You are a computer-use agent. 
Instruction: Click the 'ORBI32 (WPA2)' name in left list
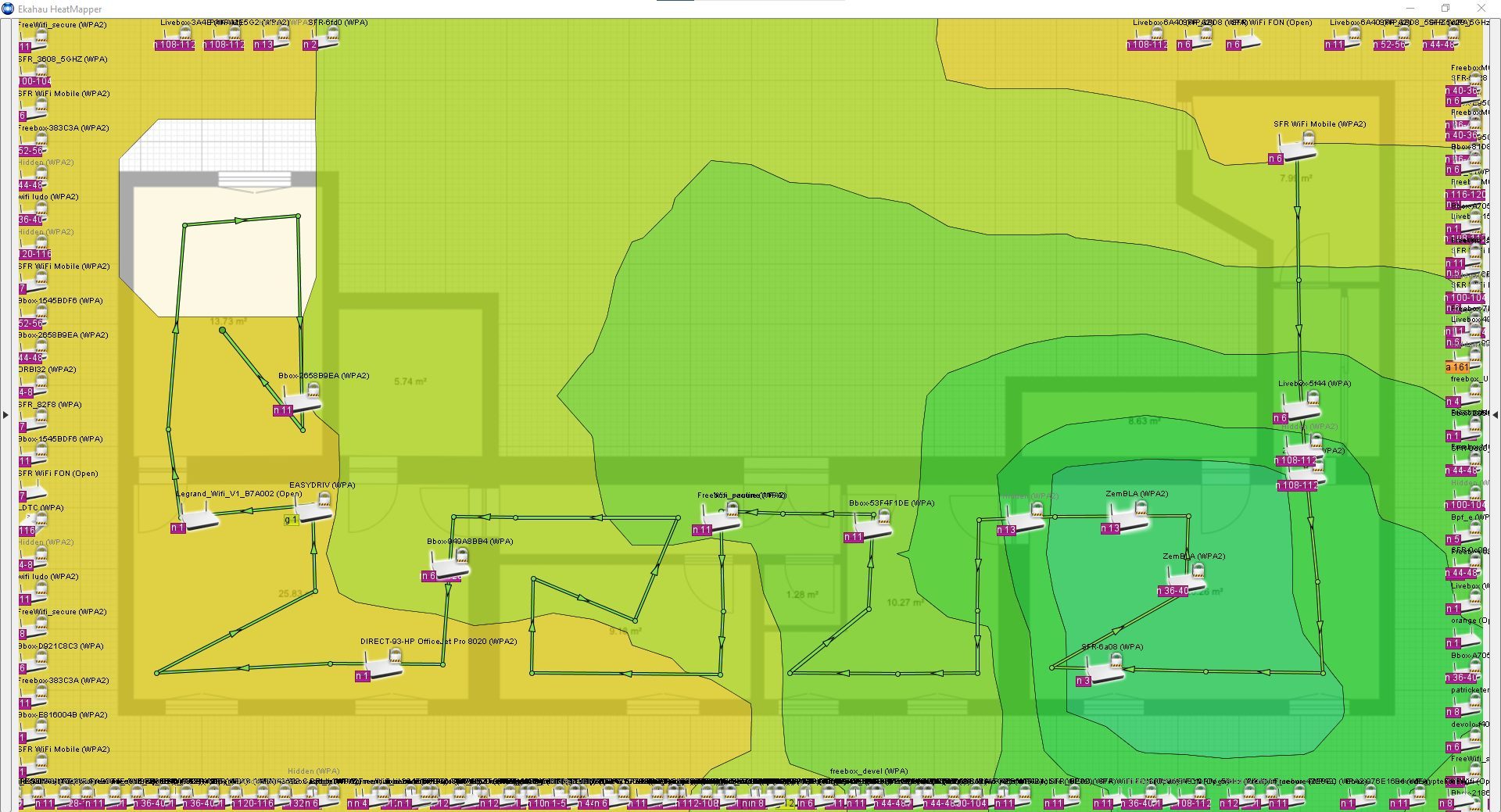click(48, 369)
